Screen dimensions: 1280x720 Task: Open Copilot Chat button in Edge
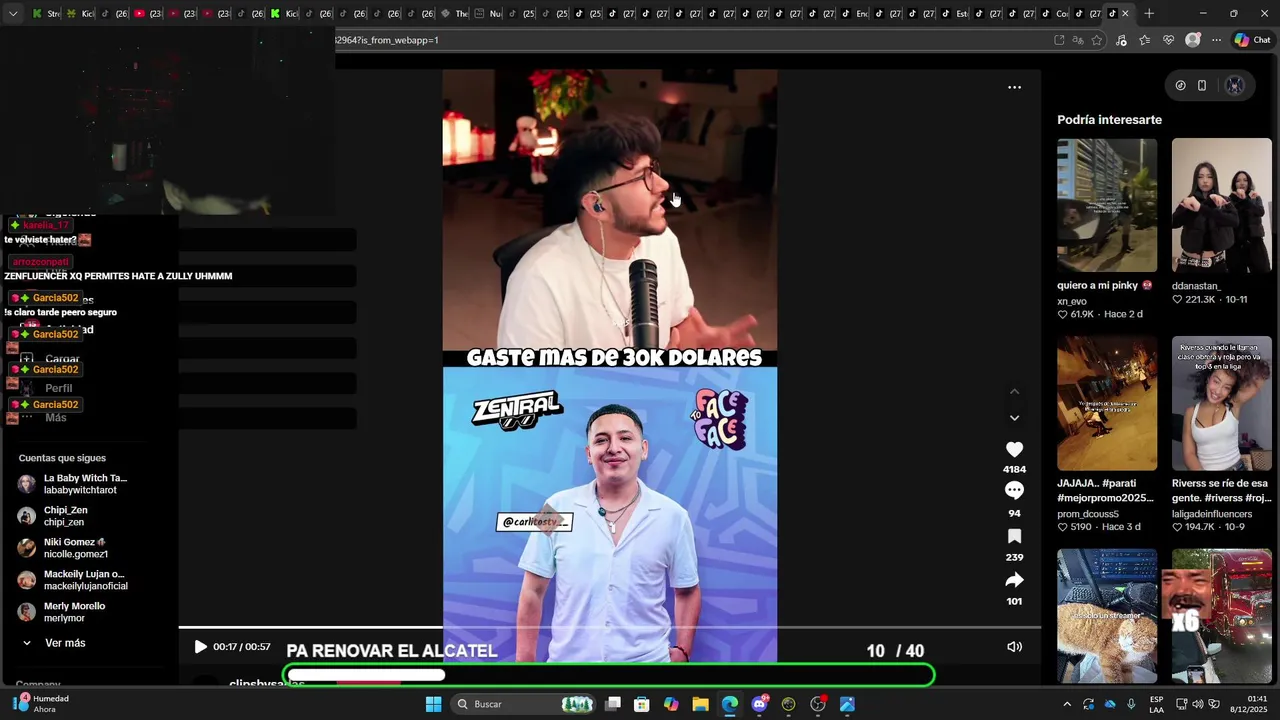click(x=1252, y=40)
